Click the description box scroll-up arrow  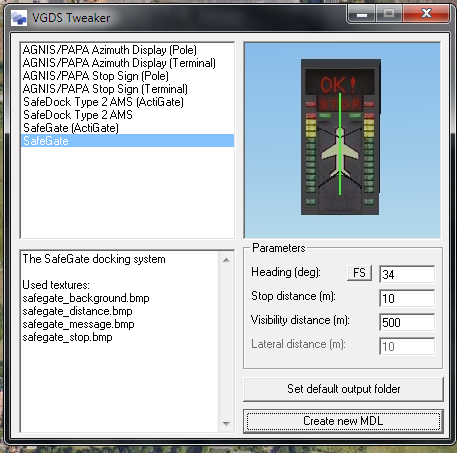point(226,260)
